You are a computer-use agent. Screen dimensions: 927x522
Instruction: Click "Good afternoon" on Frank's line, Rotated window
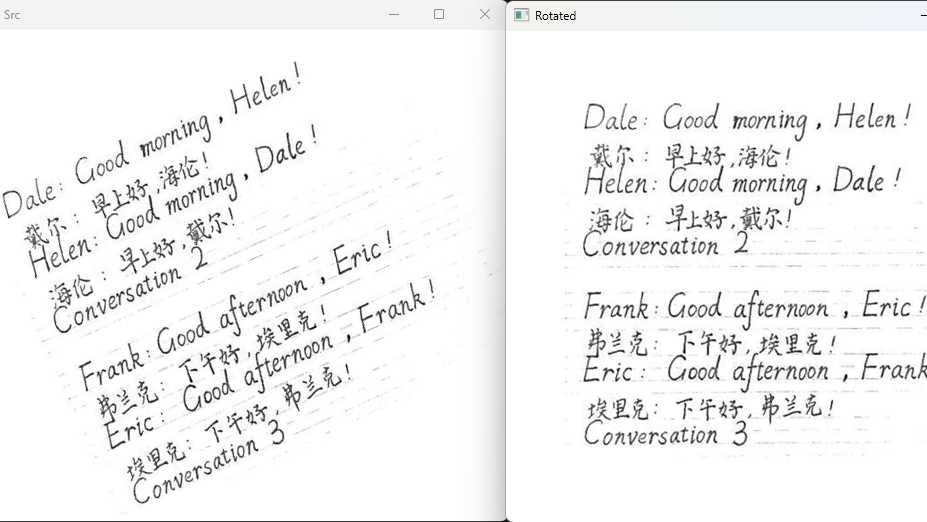click(748, 309)
